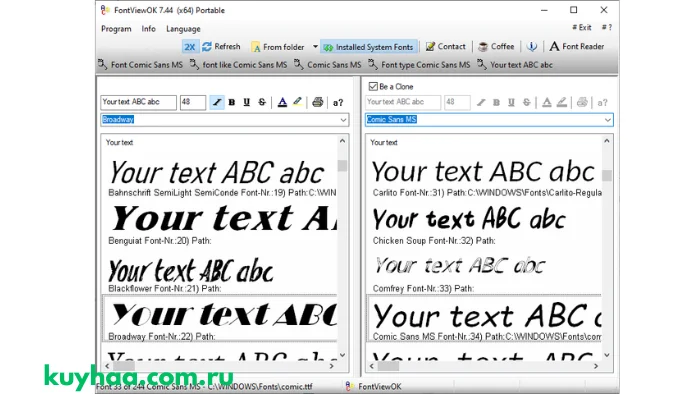Open the Font Reader button

pos(577,46)
